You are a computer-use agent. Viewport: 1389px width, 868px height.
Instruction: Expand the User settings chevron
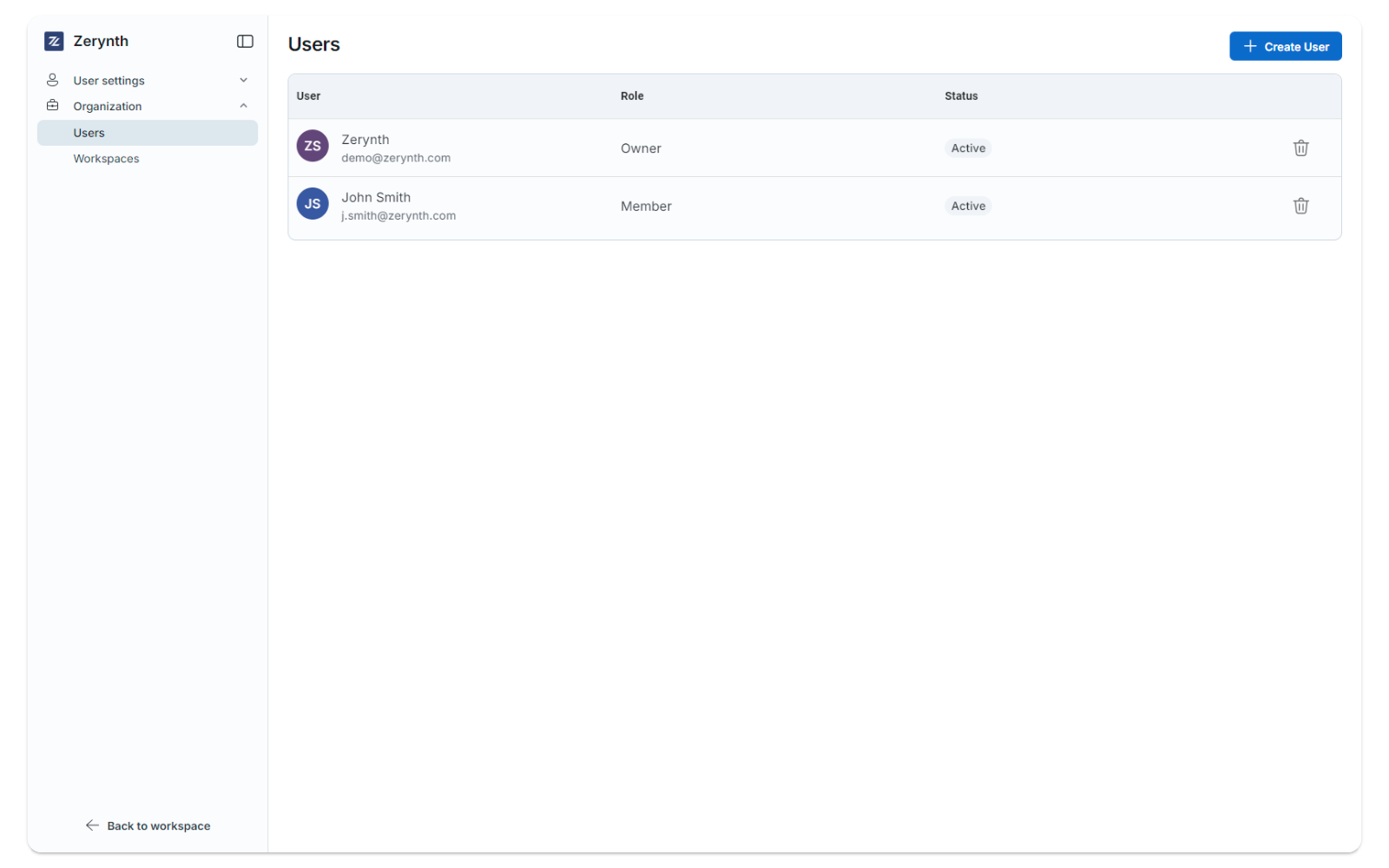click(243, 80)
